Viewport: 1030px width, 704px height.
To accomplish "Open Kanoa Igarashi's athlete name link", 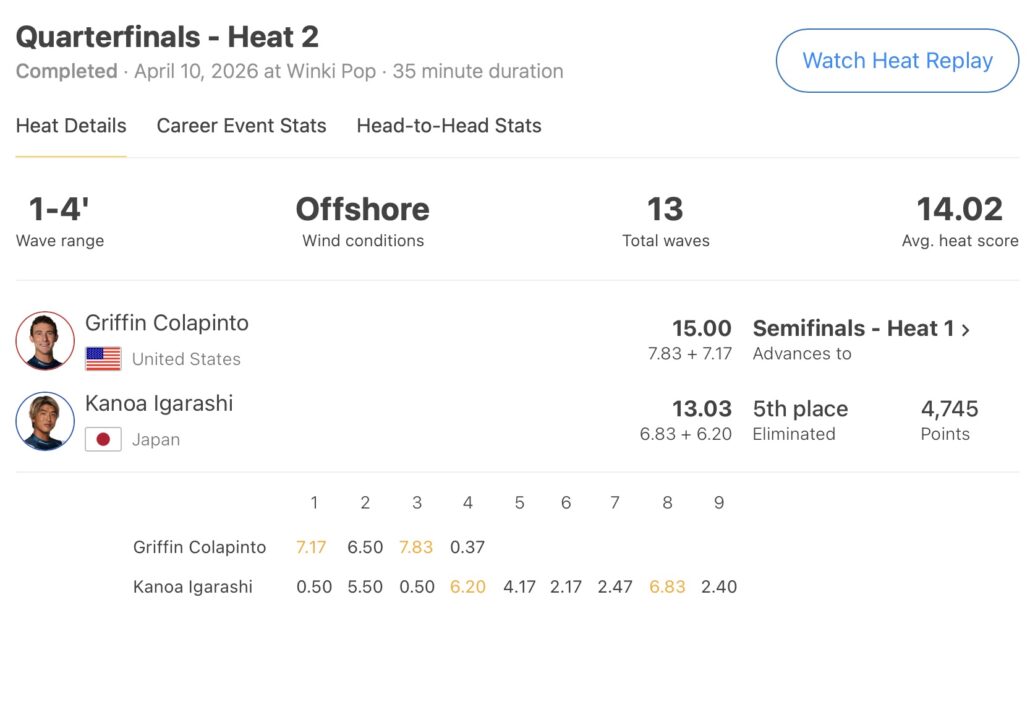I will tap(159, 403).
